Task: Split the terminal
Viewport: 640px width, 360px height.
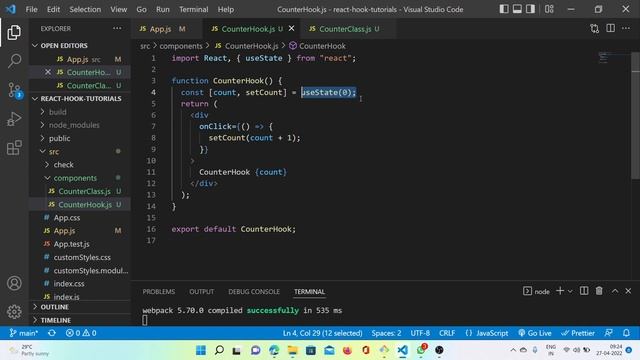Action: point(584,291)
